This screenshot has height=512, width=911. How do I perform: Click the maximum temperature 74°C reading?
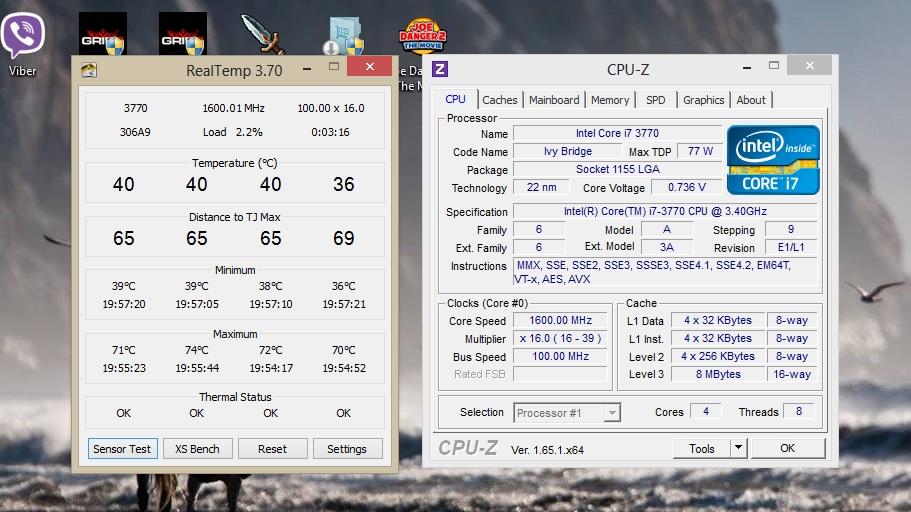click(197, 350)
